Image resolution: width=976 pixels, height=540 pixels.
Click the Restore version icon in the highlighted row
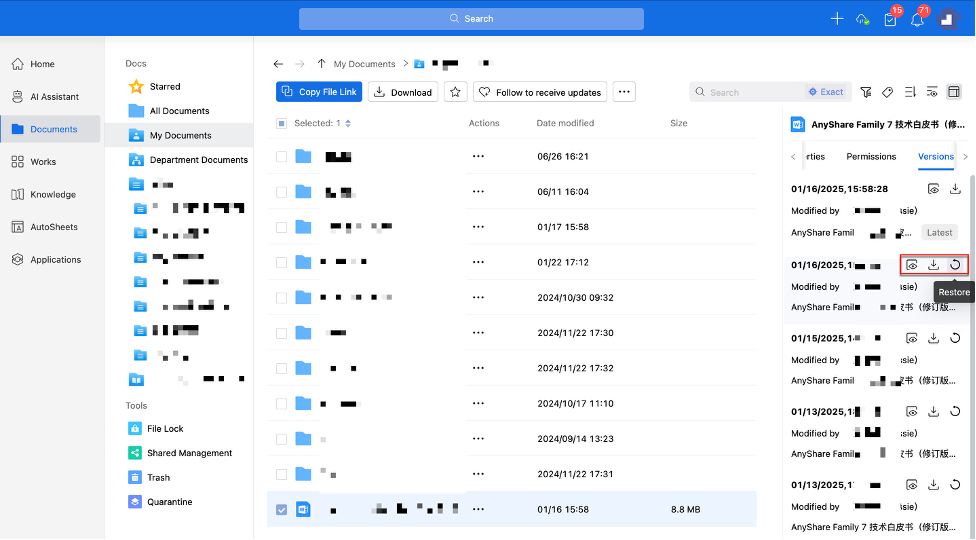955,265
